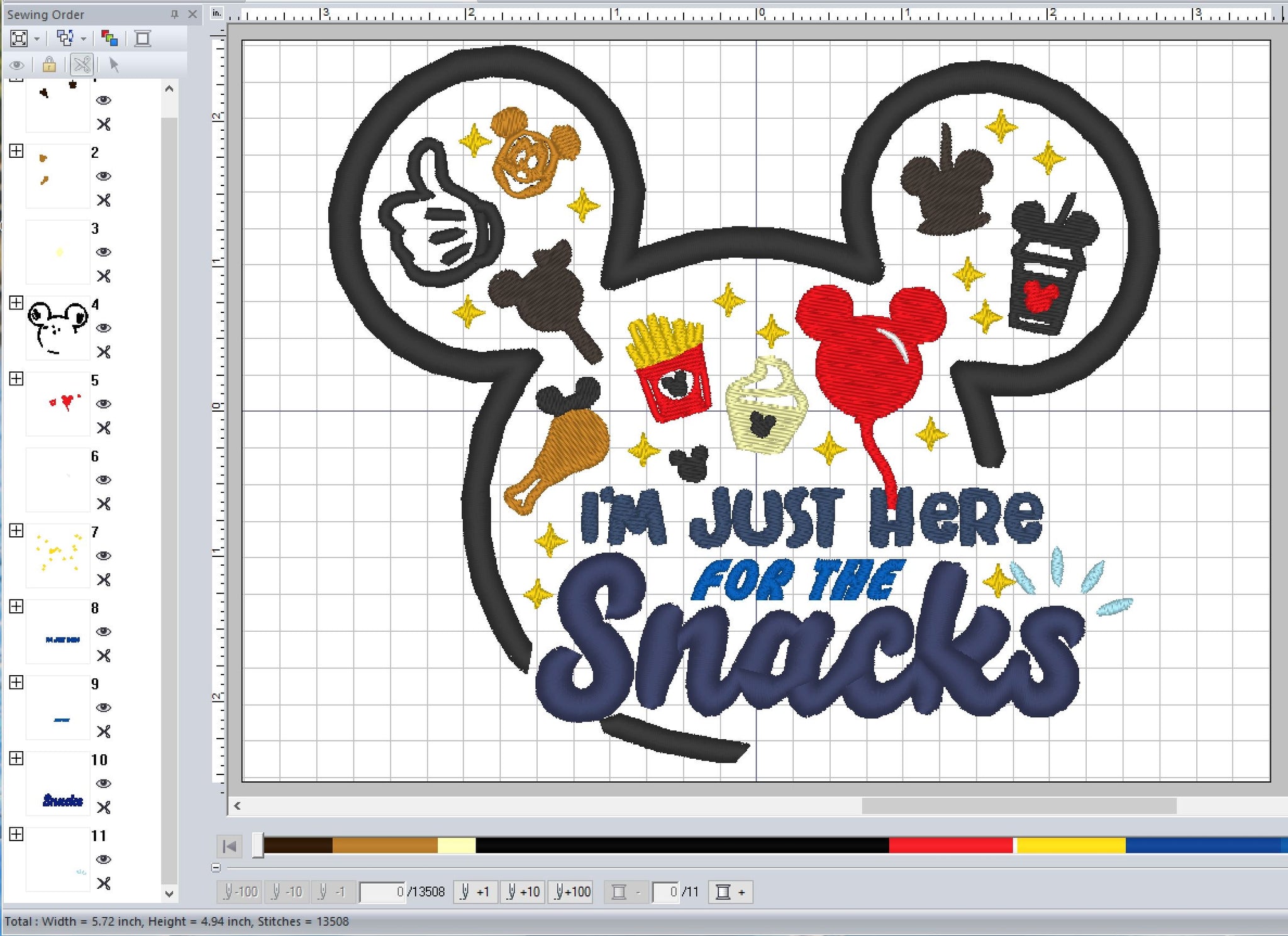Screen dimensions: 1288x936
Task: Click the current stitch number input field
Action: [x=382, y=891]
